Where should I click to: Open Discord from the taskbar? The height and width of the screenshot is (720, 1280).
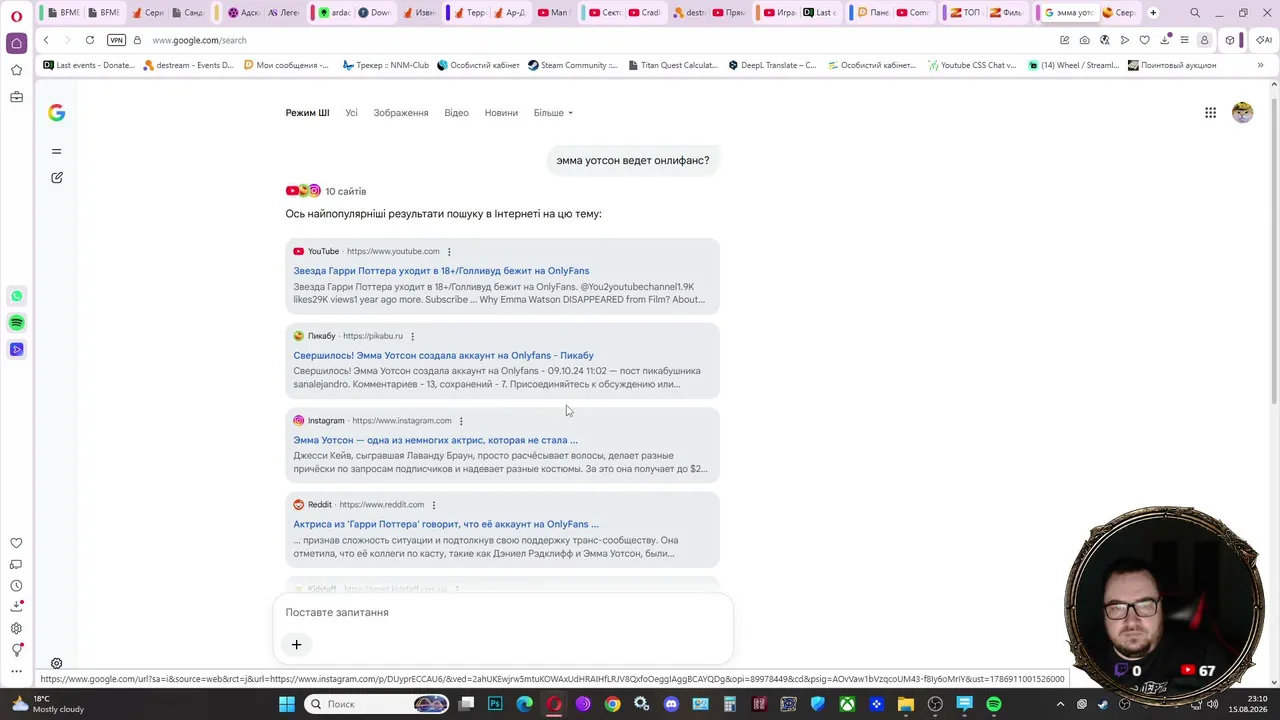coord(671,704)
